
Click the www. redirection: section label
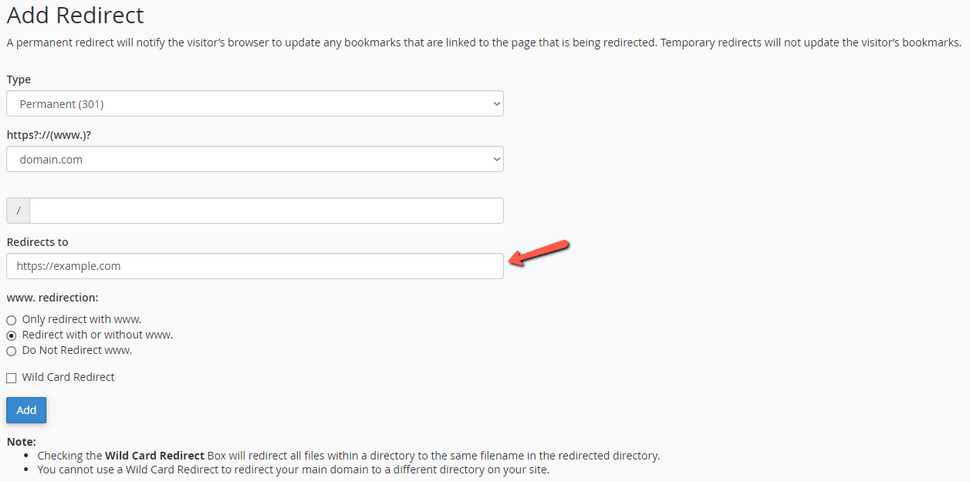point(53,297)
